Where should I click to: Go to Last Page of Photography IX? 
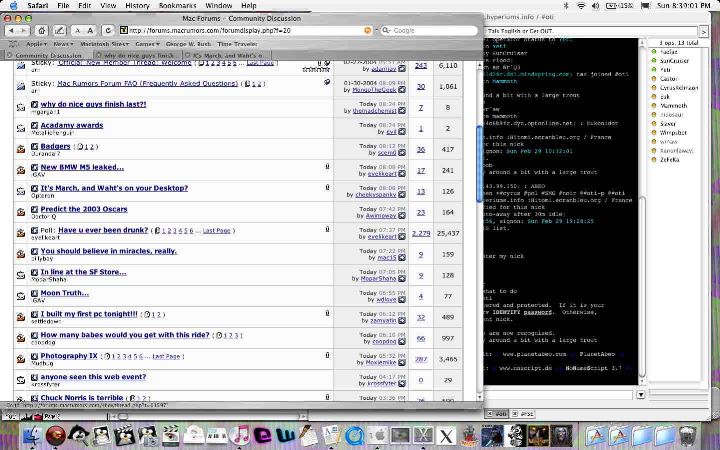pos(166,356)
